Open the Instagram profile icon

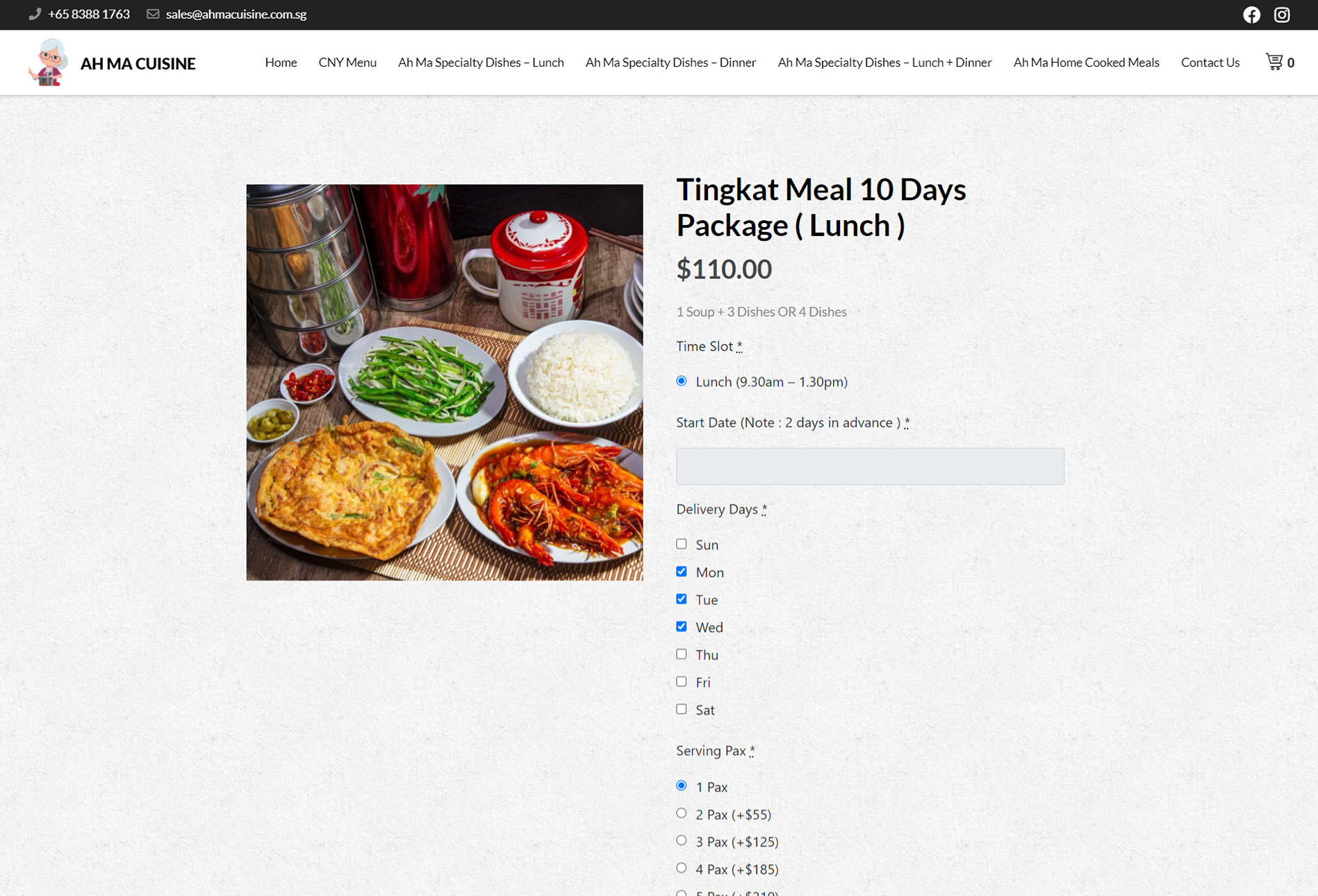tap(1282, 15)
